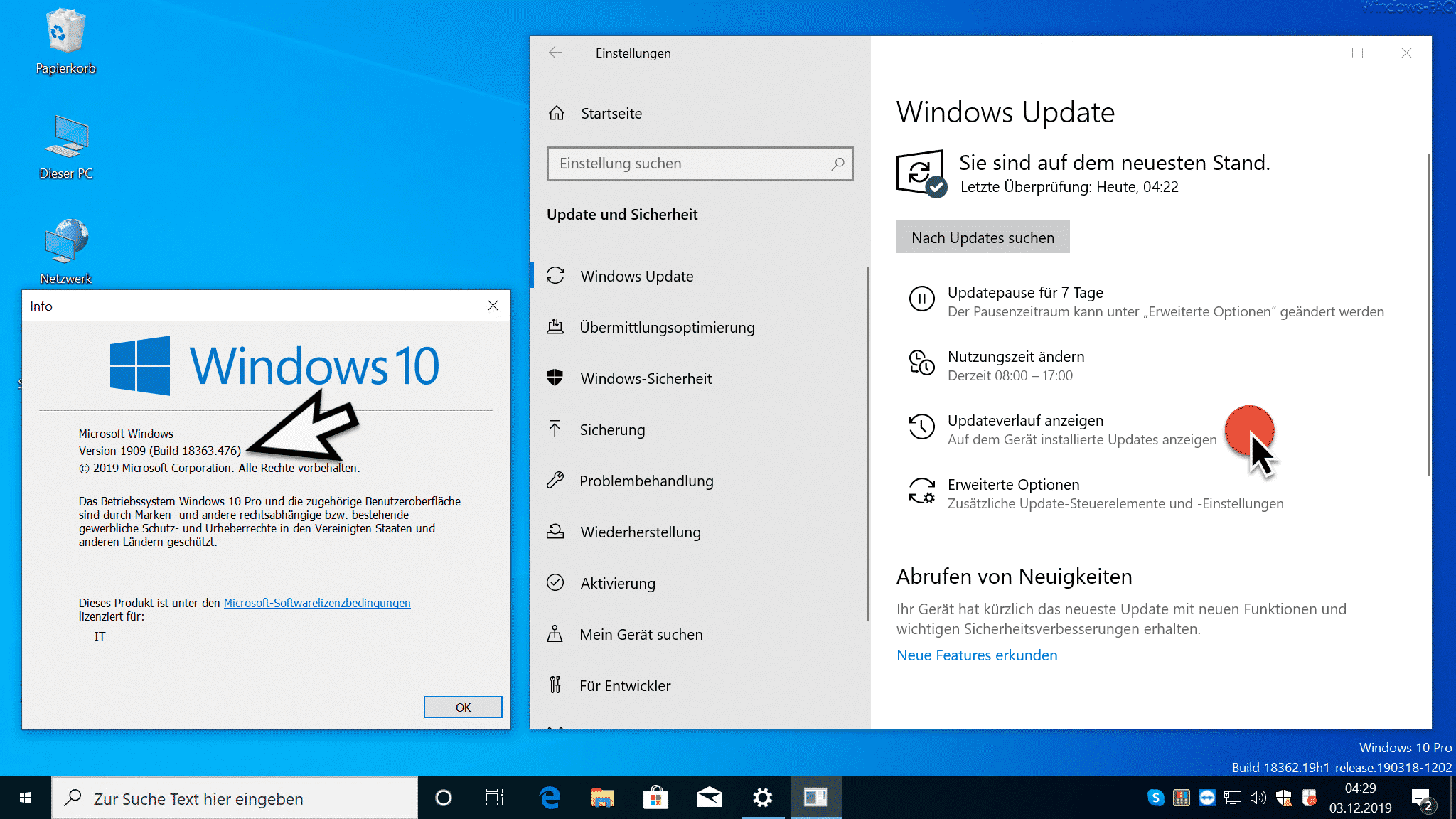Click the Problembehandlung wrench icon

coord(555,481)
